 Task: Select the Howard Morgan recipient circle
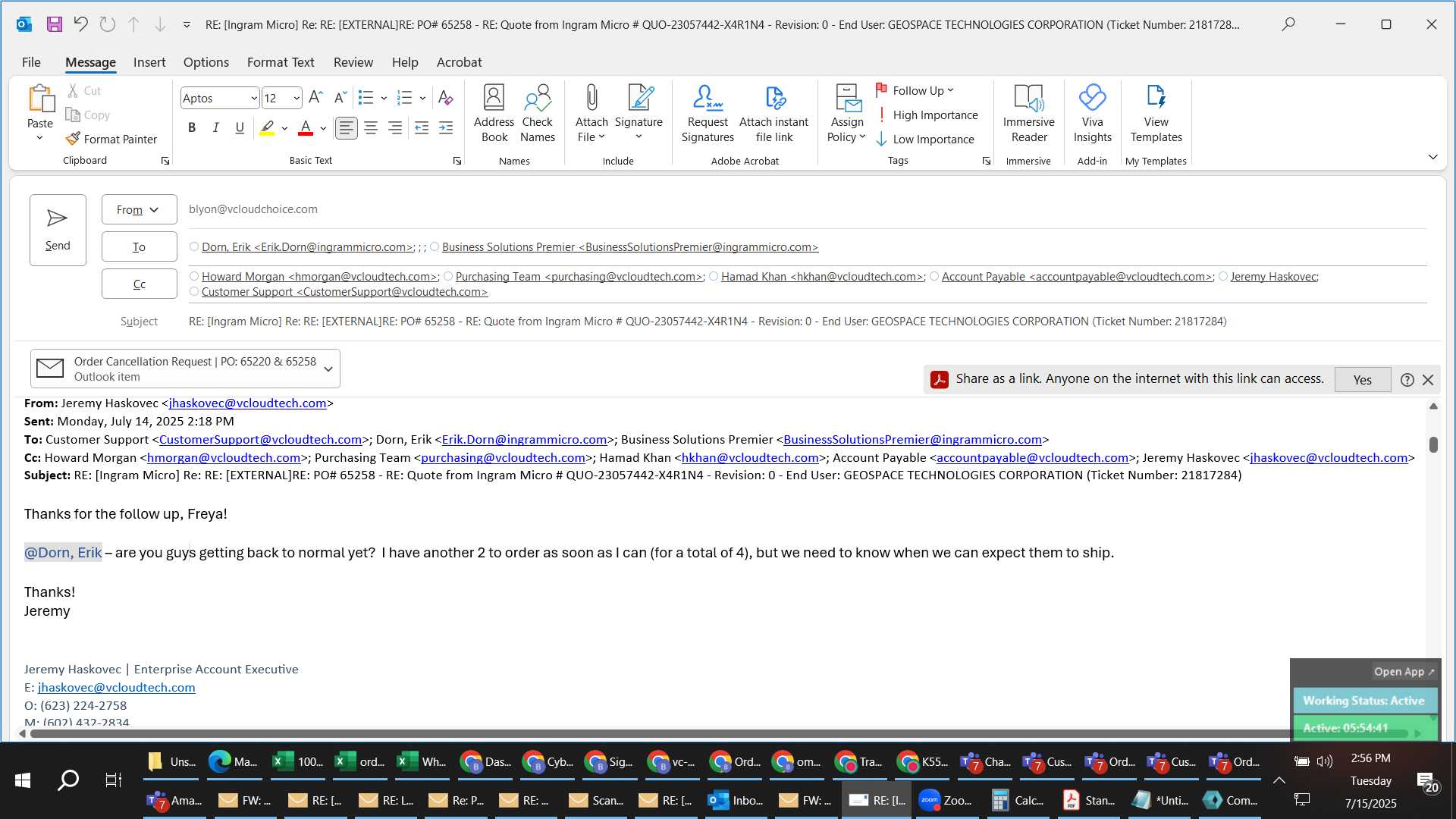(194, 276)
